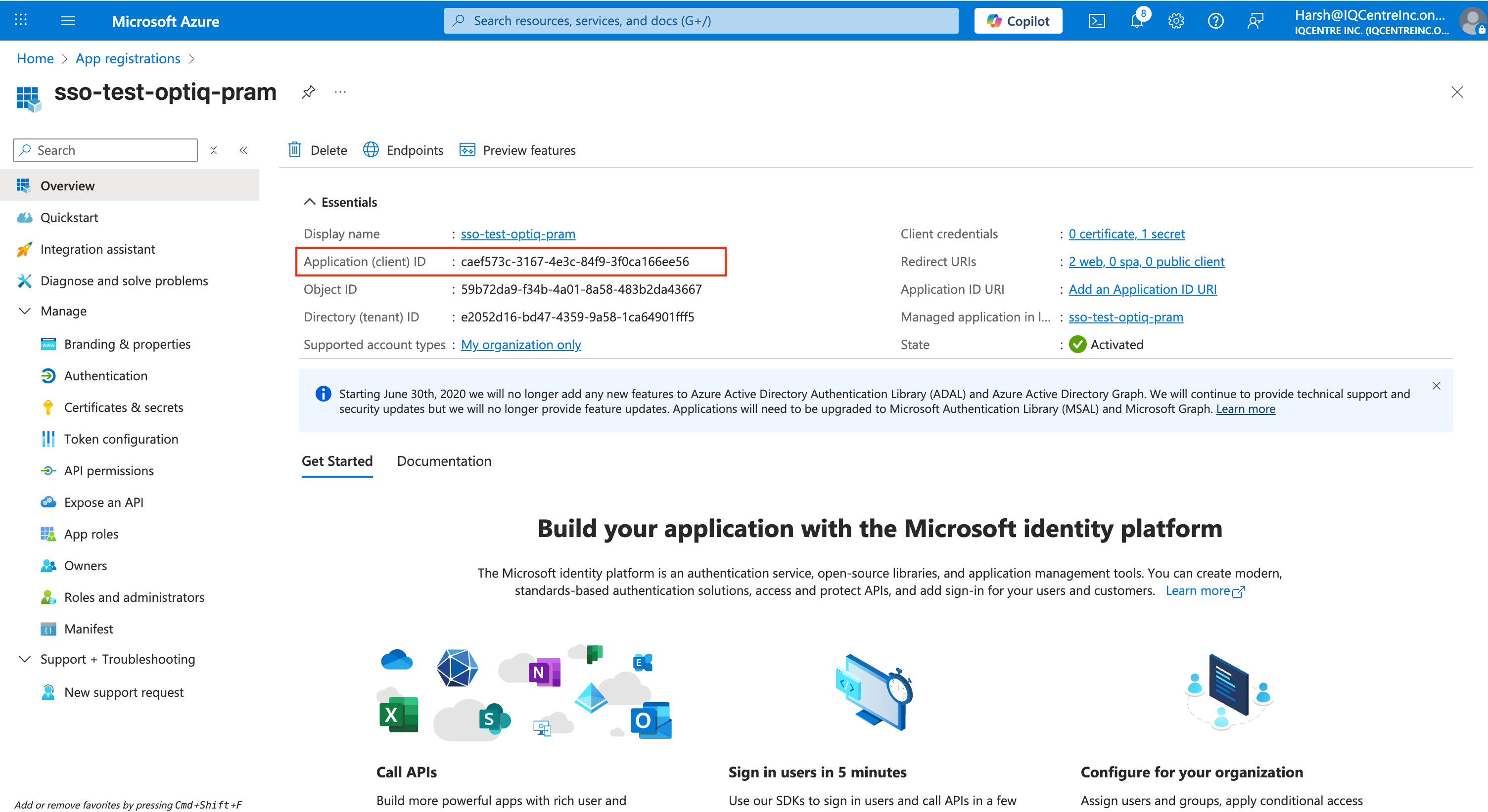Image resolution: width=1488 pixels, height=812 pixels.
Task: Click Learn more in the ADAL banner
Action: coord(1246,409)
